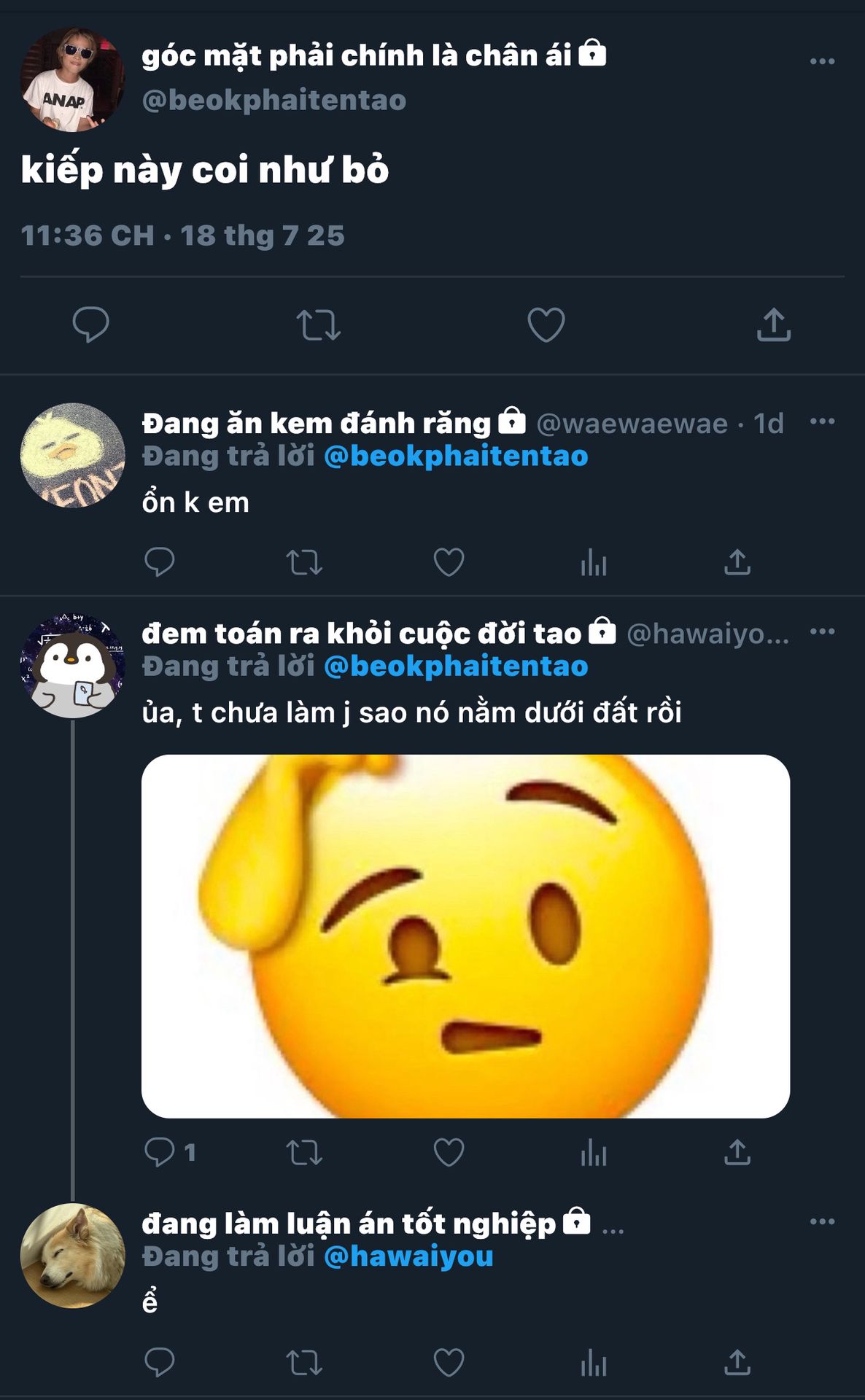
Task: Open the @hawaiyou mention link
Action: (x=408, y=1256)
